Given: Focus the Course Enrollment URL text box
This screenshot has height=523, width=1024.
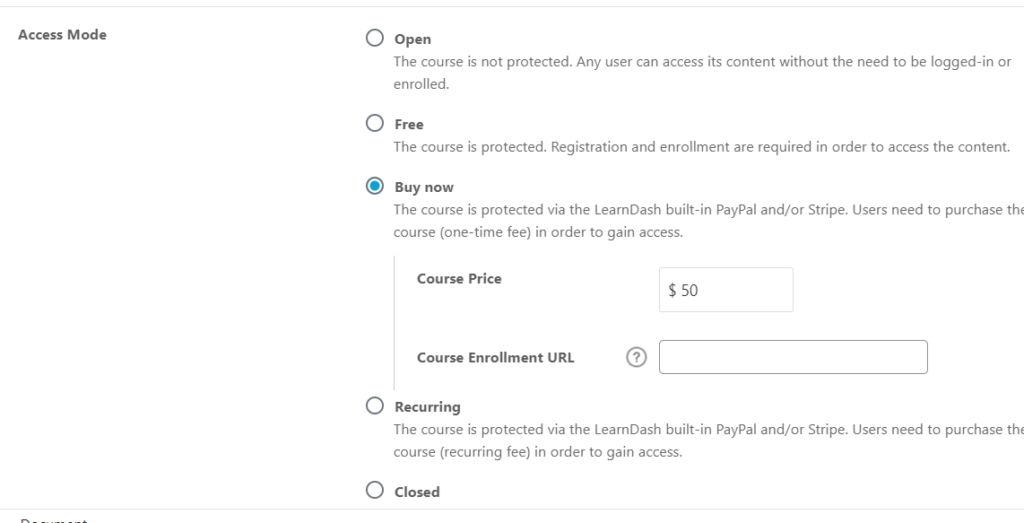Looking at the screenshot, I should point(793,357).
